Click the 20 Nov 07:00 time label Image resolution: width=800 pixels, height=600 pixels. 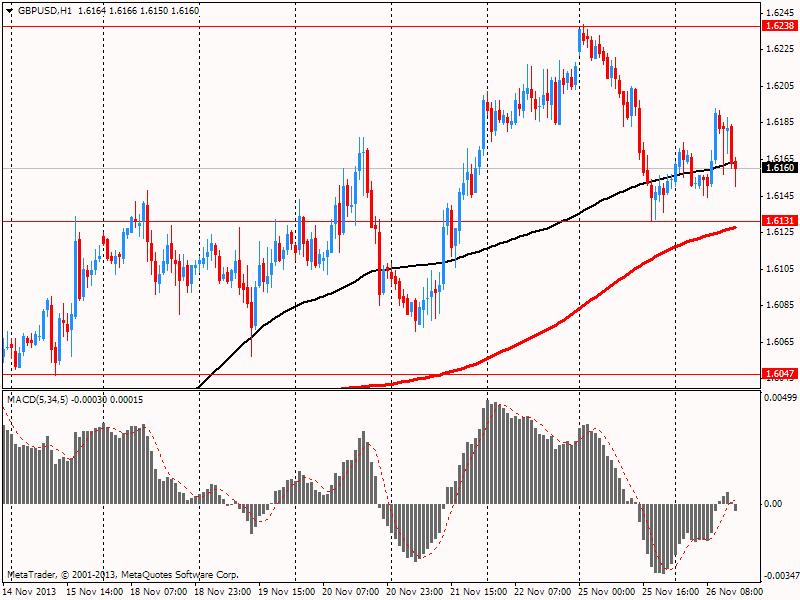[x=351, y=592]
